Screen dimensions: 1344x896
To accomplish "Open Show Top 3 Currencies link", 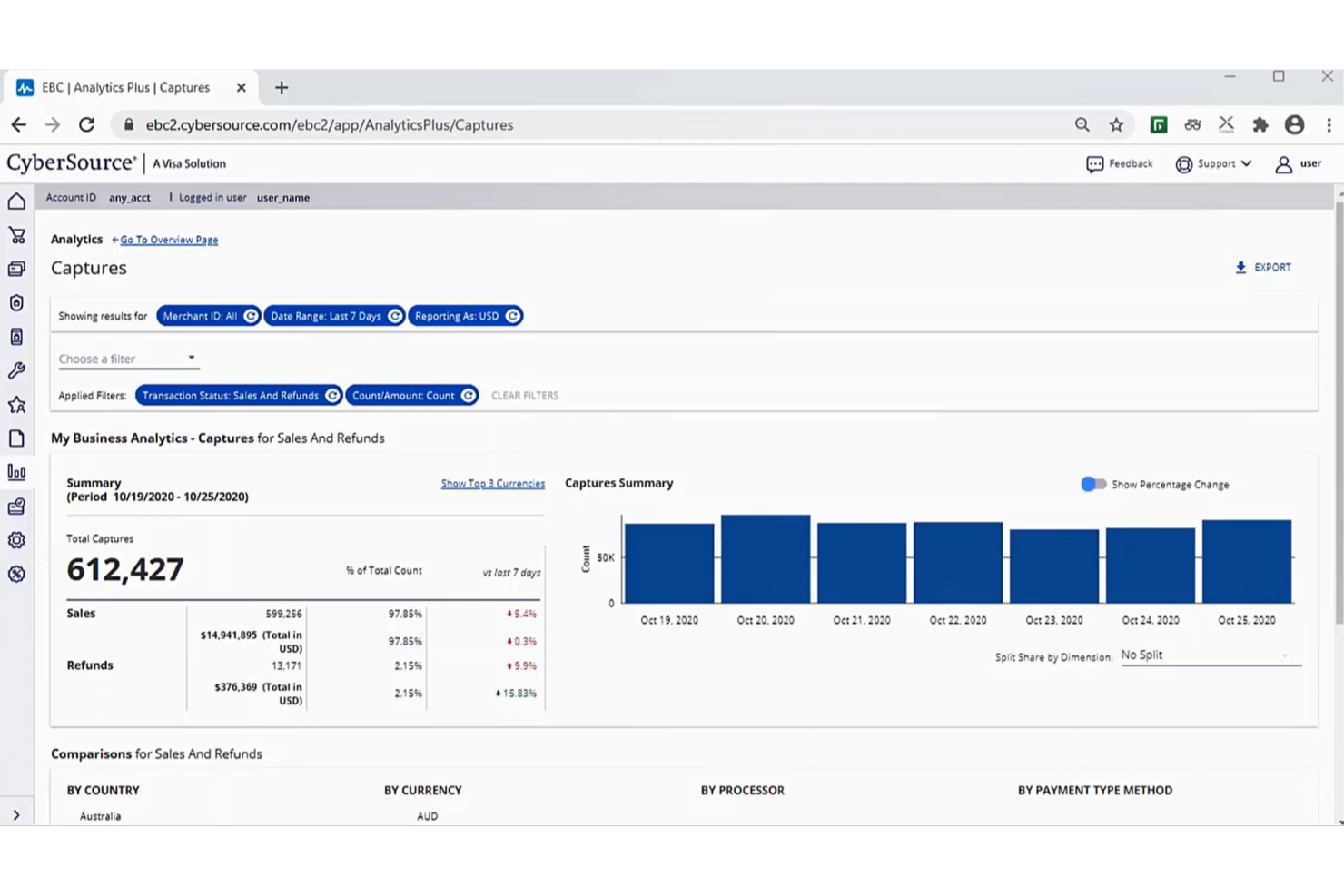I will pyautogui.click(x=492, y=483).
